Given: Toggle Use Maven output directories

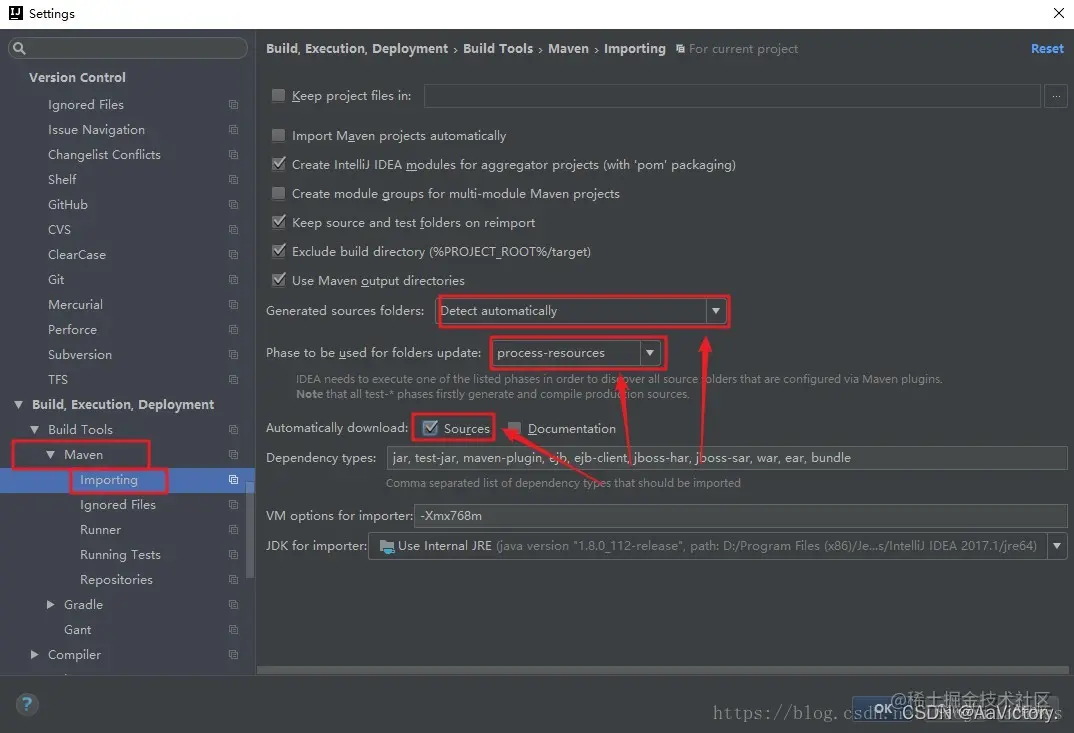Looking at the screenshot, I should [x=278, y=279].
